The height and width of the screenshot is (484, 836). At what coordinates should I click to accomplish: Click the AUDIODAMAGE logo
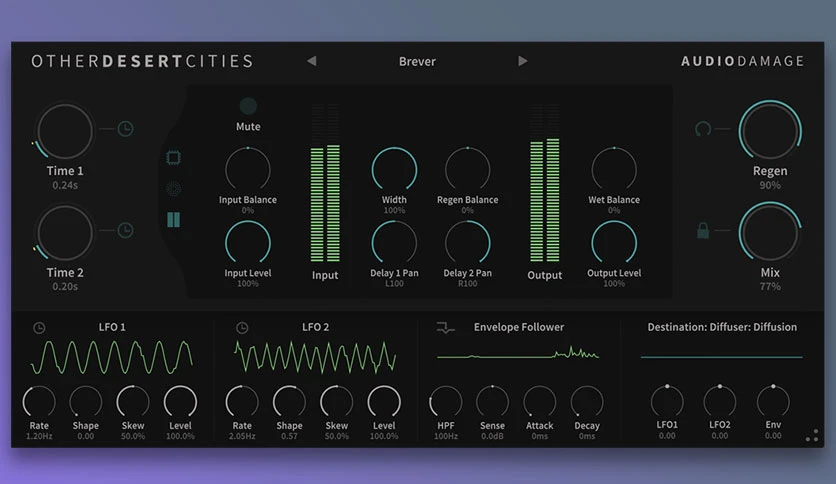tap(742, 61)
